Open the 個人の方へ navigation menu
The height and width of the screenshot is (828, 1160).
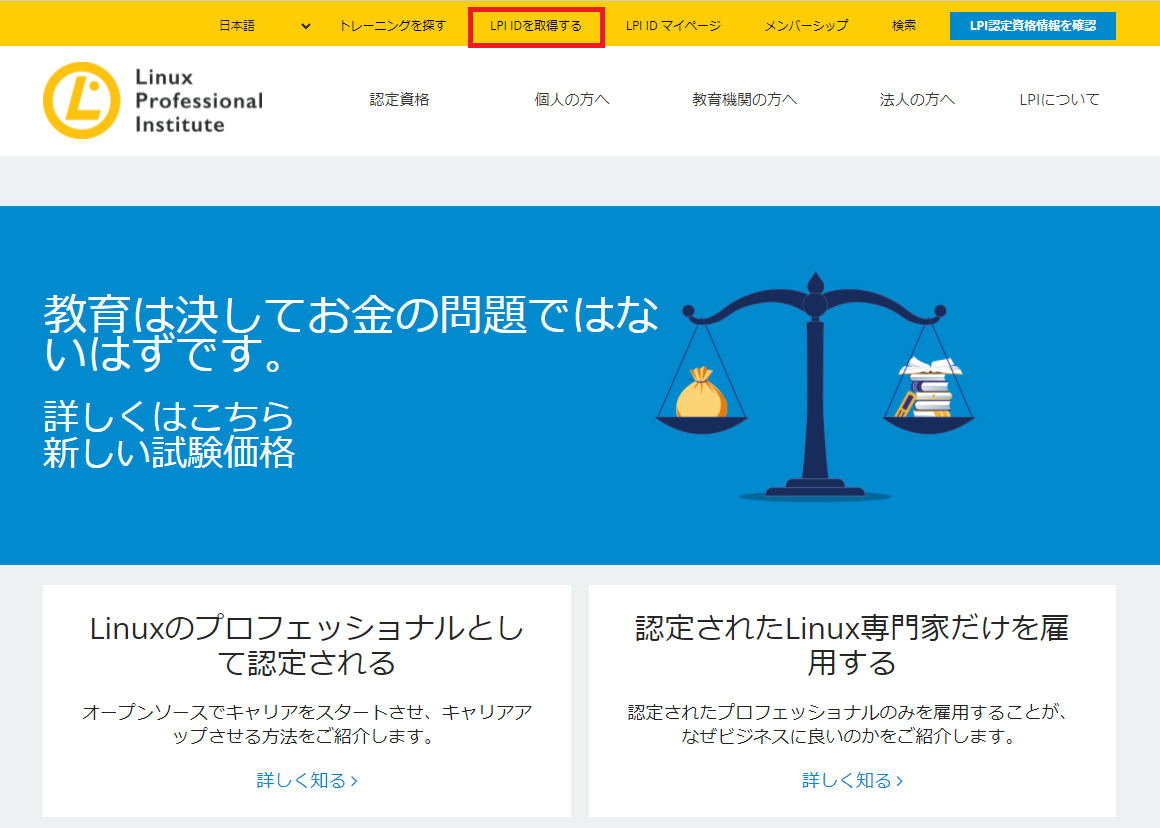pos(574,100)
